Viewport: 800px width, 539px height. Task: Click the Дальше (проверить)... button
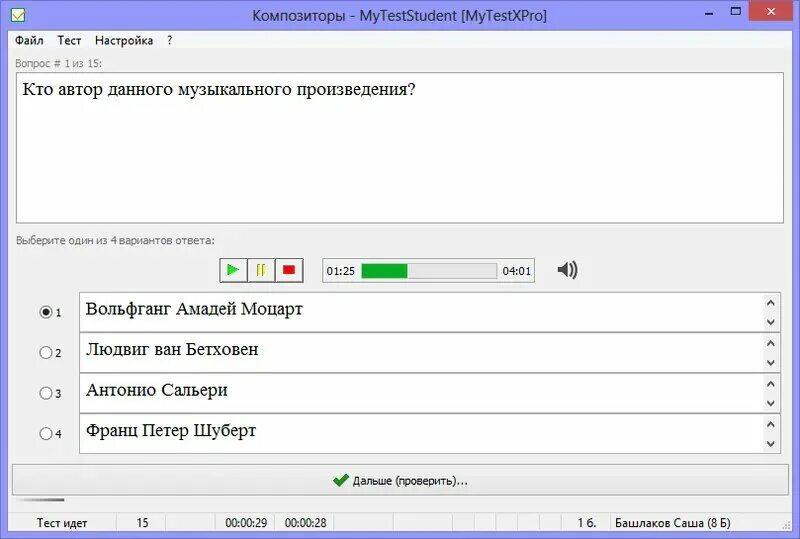[401, 480]
